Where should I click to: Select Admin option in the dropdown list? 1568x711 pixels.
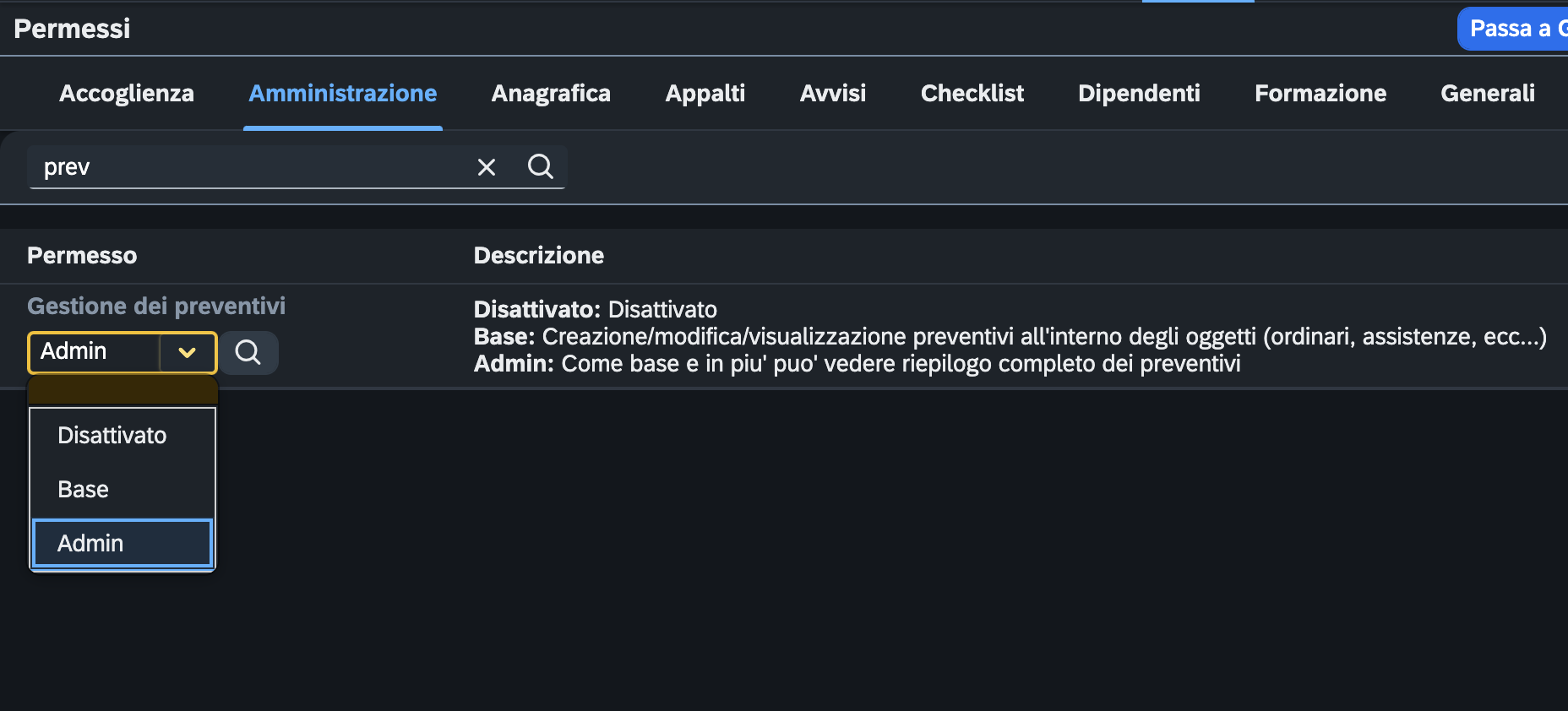(x=122, y=543)
